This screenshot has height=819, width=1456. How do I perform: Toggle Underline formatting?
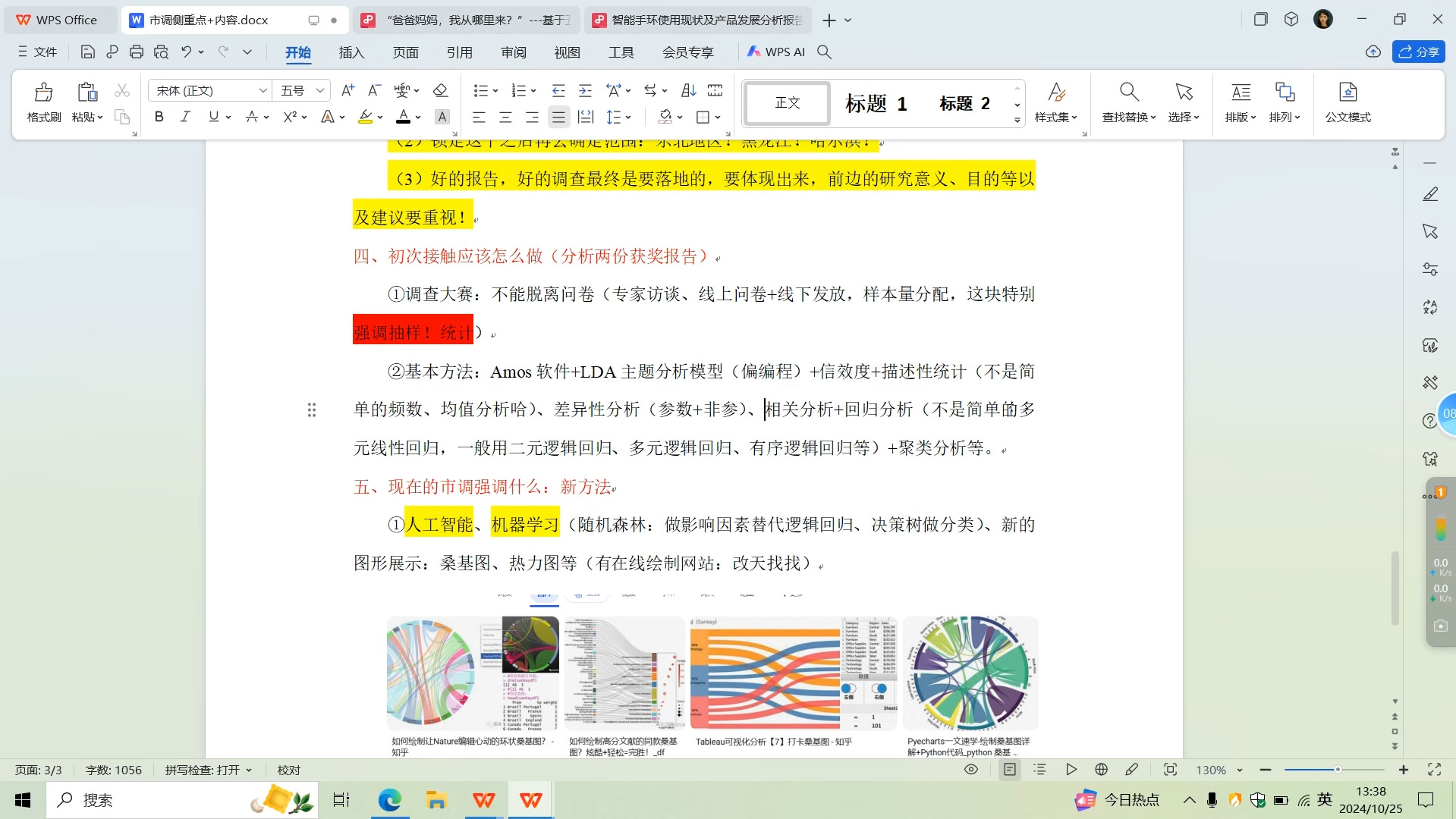[213, 117]
